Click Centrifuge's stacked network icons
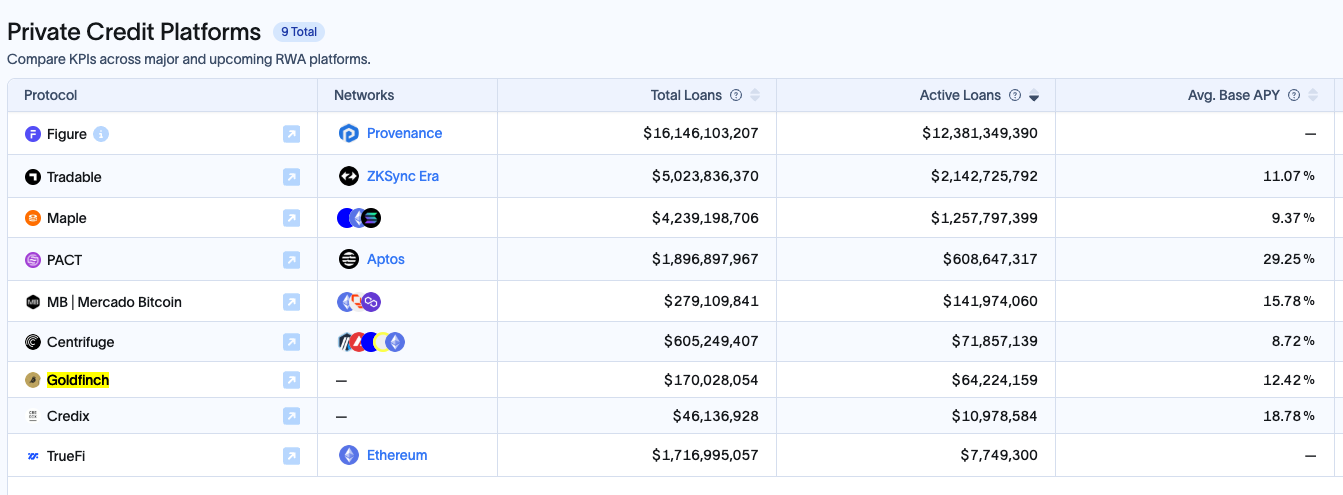The width and height of the screenshot is (1343, 495). point(371,342)
